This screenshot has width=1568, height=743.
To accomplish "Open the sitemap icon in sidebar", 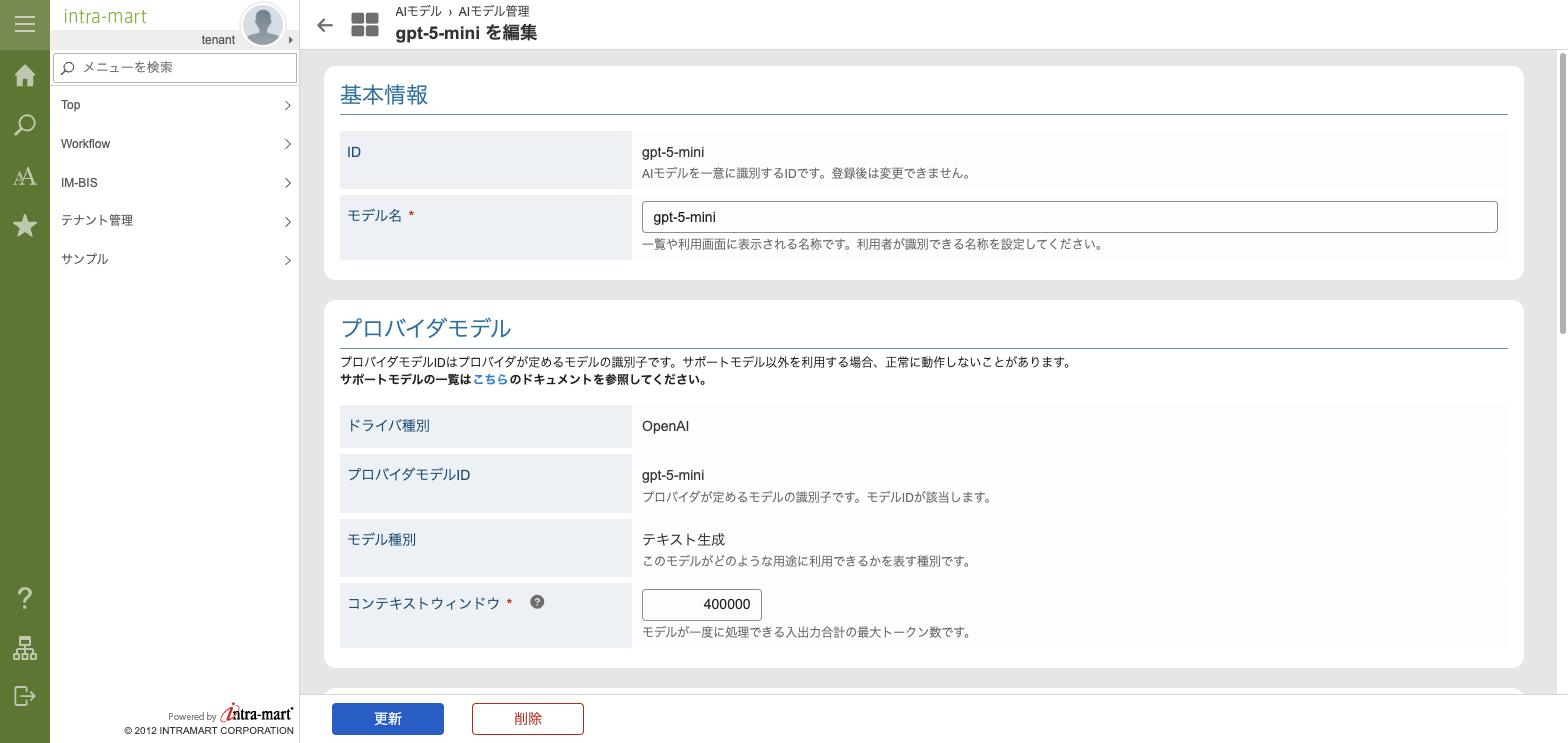I will coord(25,648).
